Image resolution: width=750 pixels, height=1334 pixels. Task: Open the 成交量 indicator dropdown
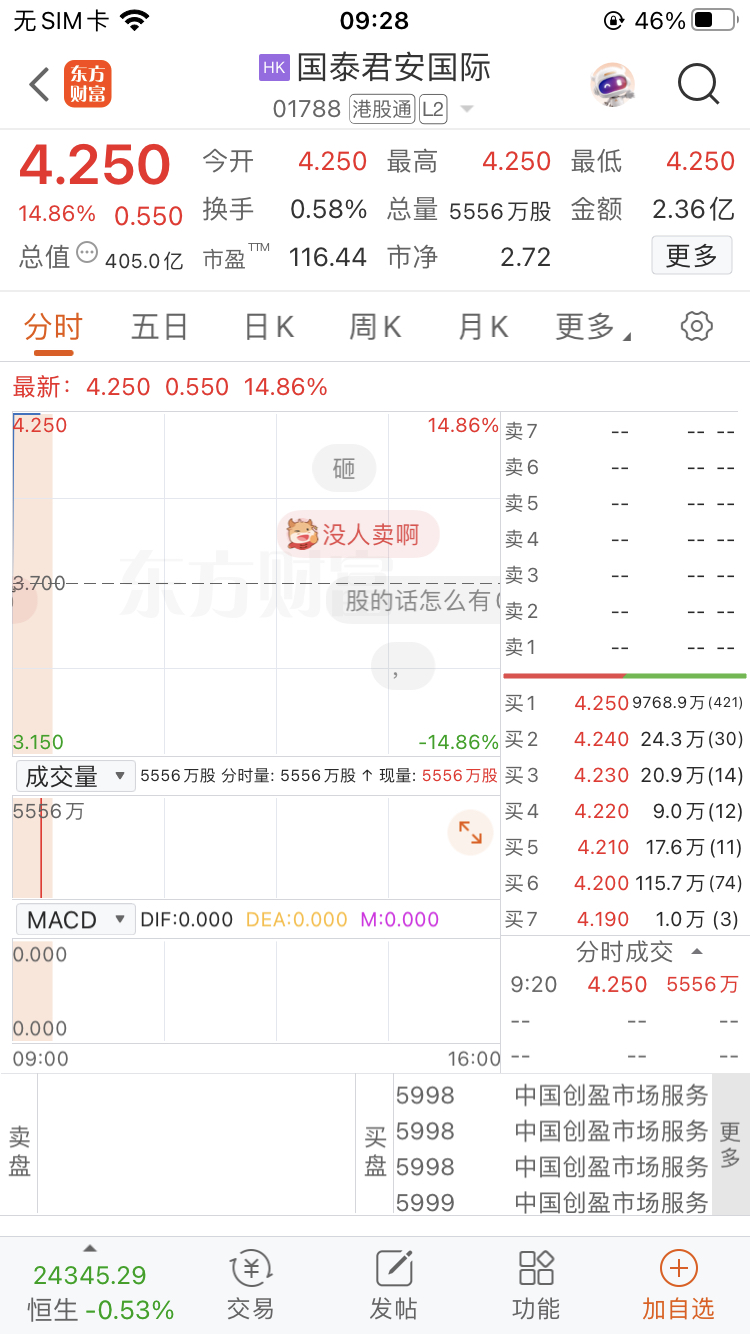[75, 776]
